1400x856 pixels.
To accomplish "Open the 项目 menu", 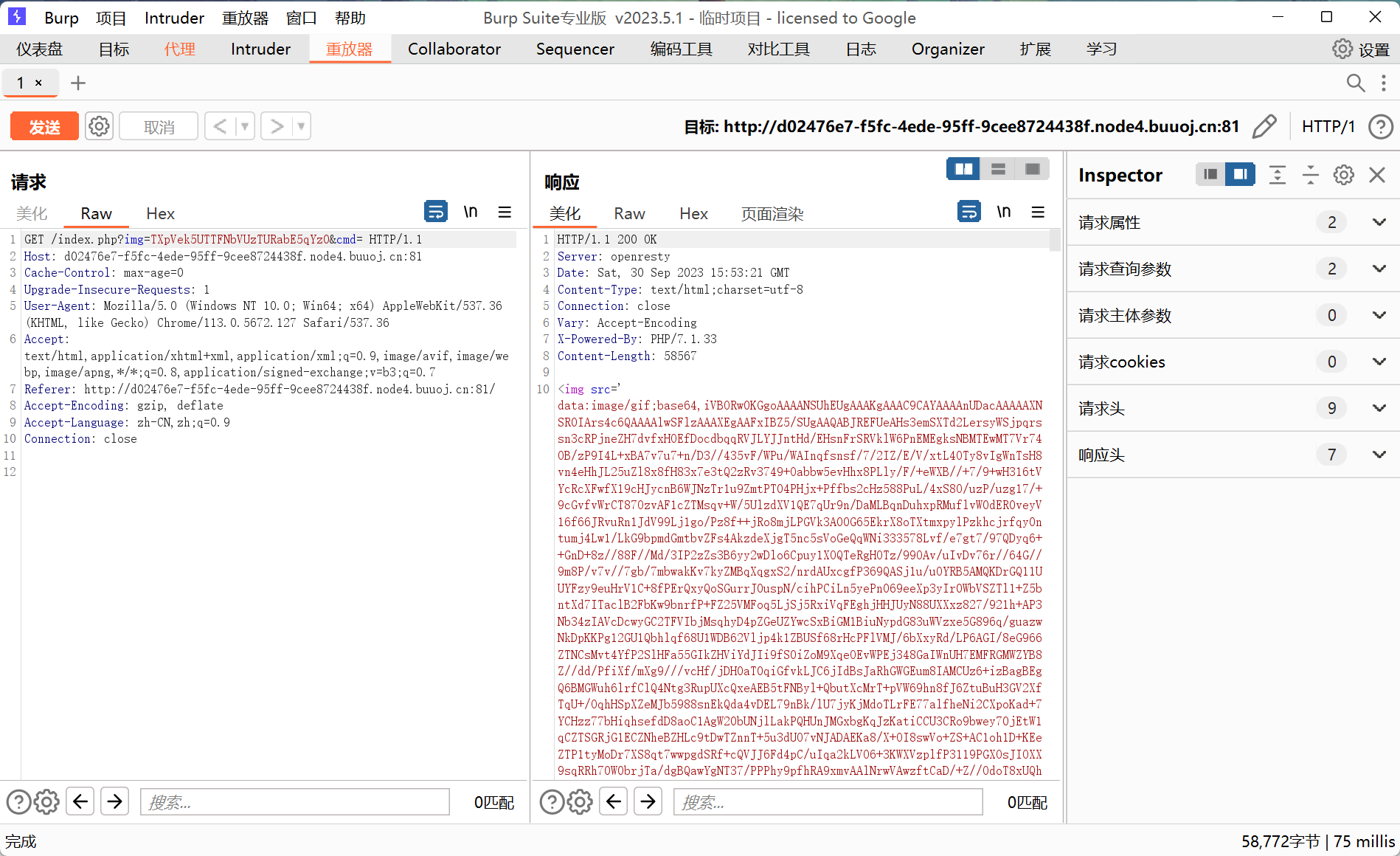I will (x=111, y=18).
